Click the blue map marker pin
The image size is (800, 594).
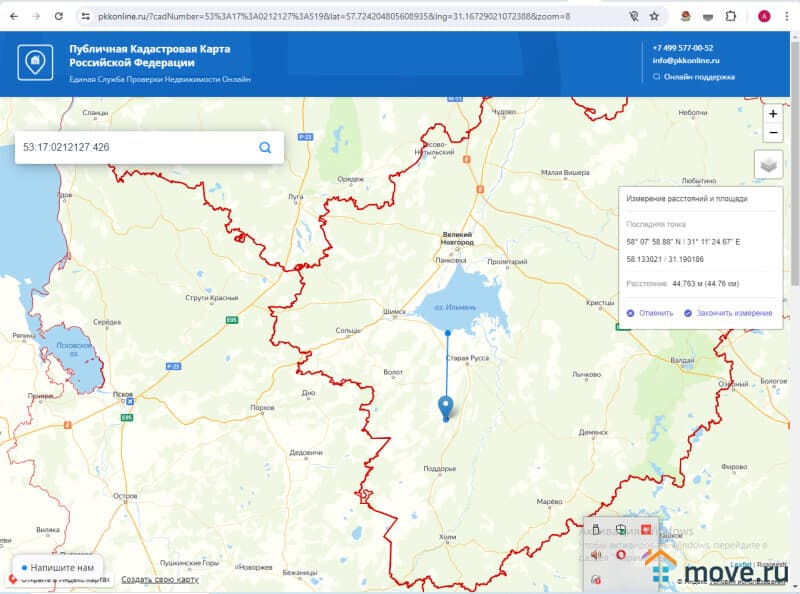[x=445, y=407]
